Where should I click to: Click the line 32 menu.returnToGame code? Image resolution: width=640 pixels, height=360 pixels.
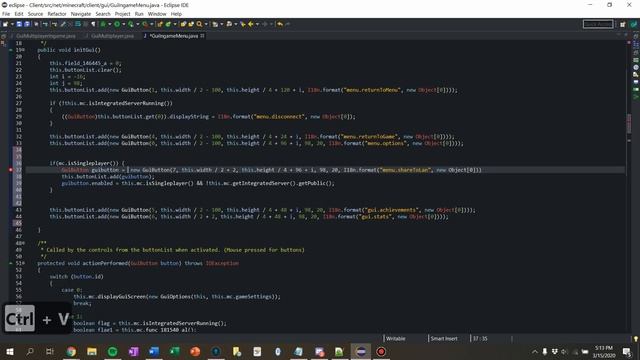[x=252, y=137]
